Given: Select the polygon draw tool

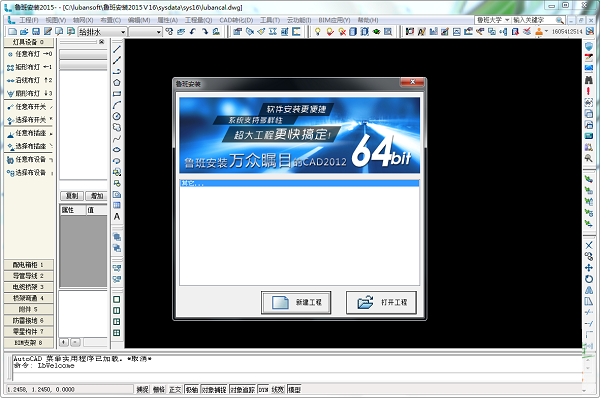Looking at the screenshot, I should click(117, 82).
